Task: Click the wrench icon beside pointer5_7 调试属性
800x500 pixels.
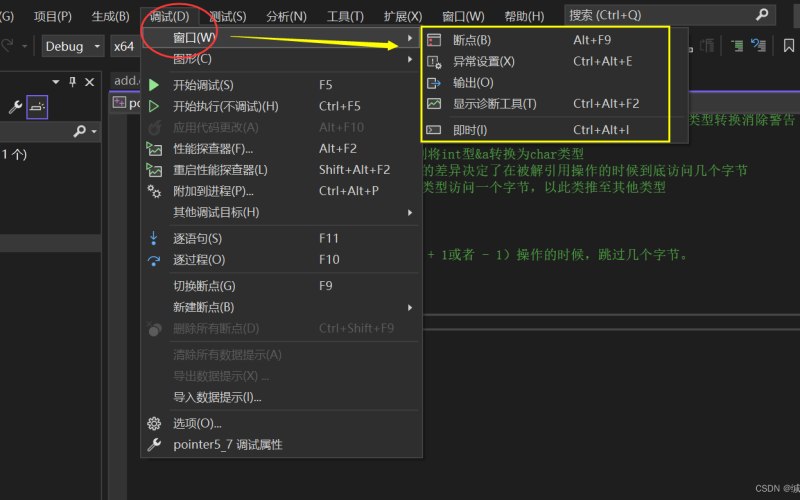Action: (x=154, y=444)
